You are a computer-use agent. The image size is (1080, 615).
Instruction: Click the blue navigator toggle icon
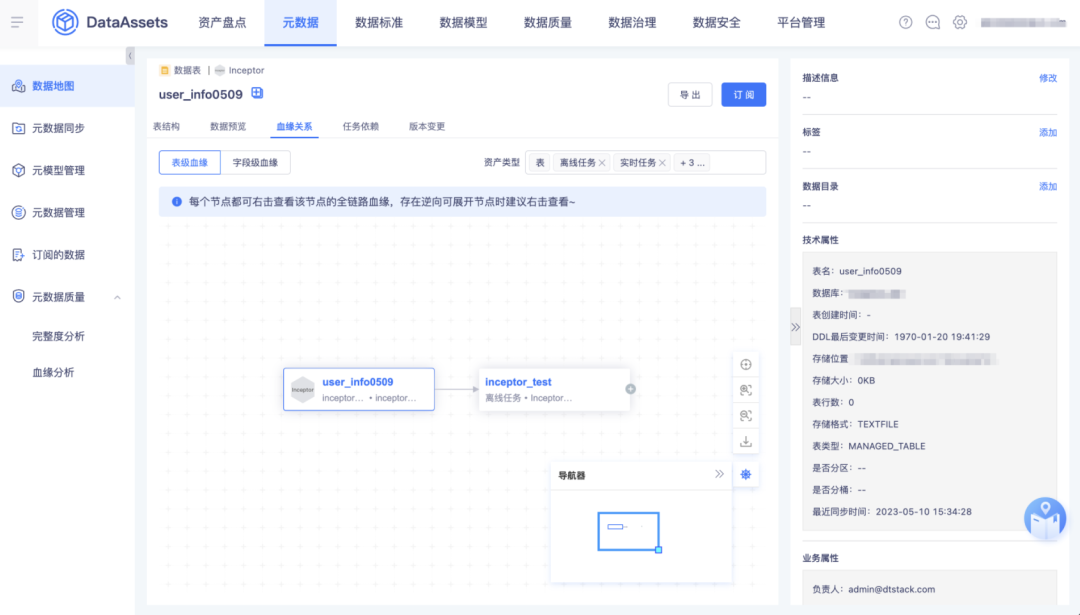745,475
